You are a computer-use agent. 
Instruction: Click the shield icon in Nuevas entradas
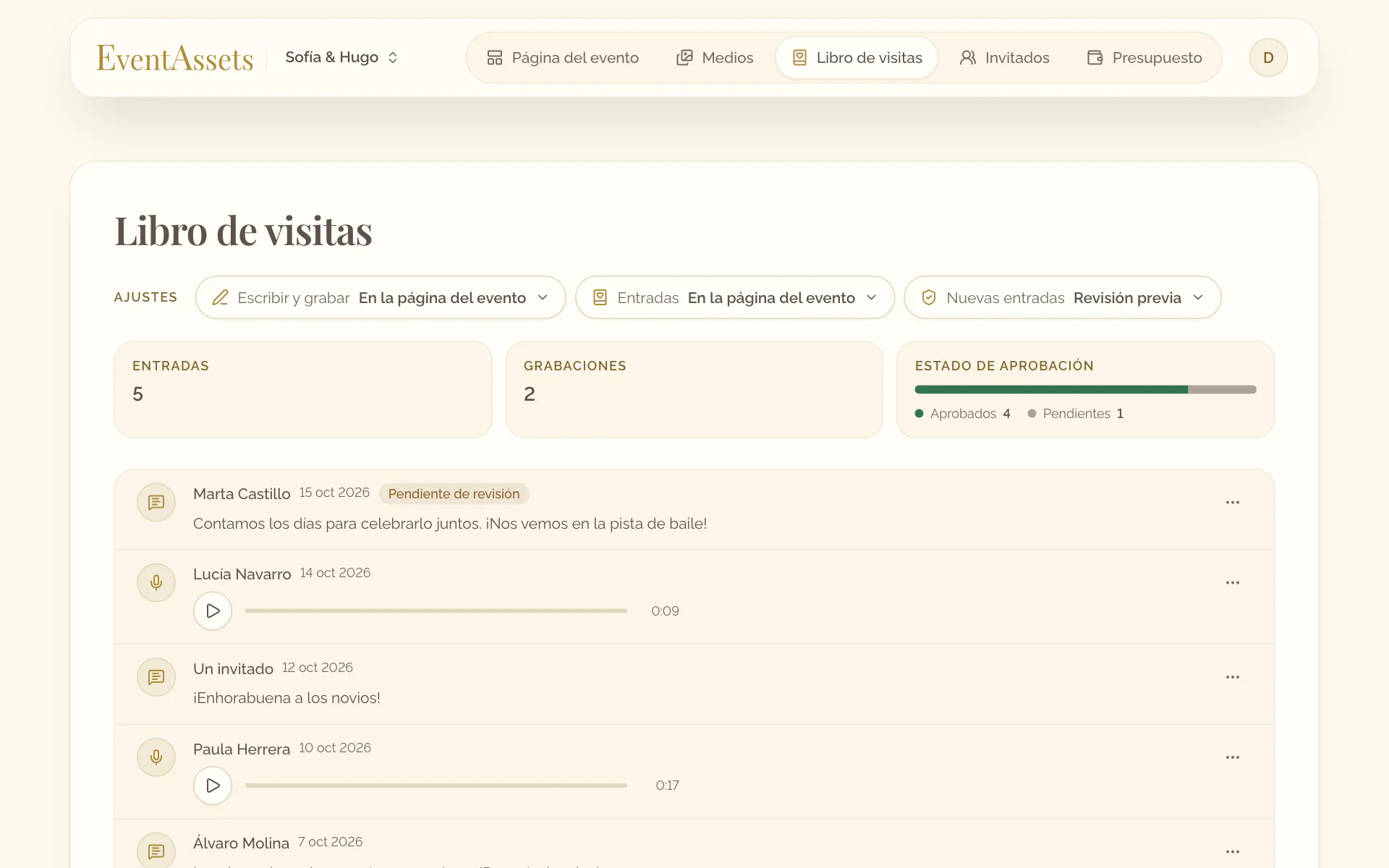coord(929,298)
